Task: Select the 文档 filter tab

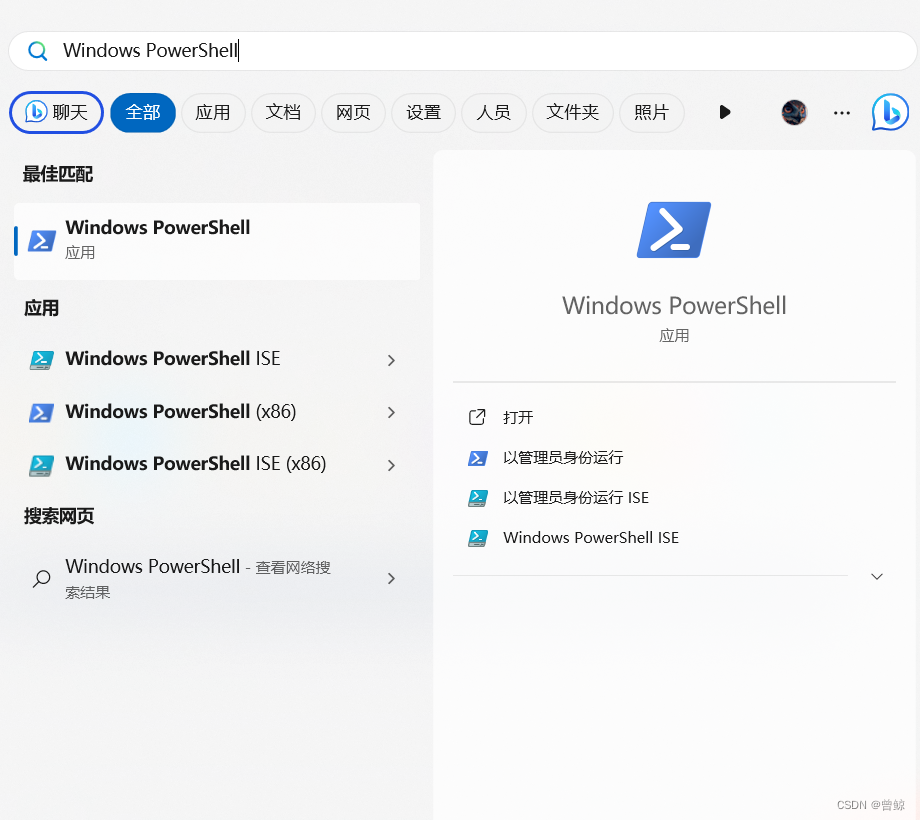Action: [283, 112]
